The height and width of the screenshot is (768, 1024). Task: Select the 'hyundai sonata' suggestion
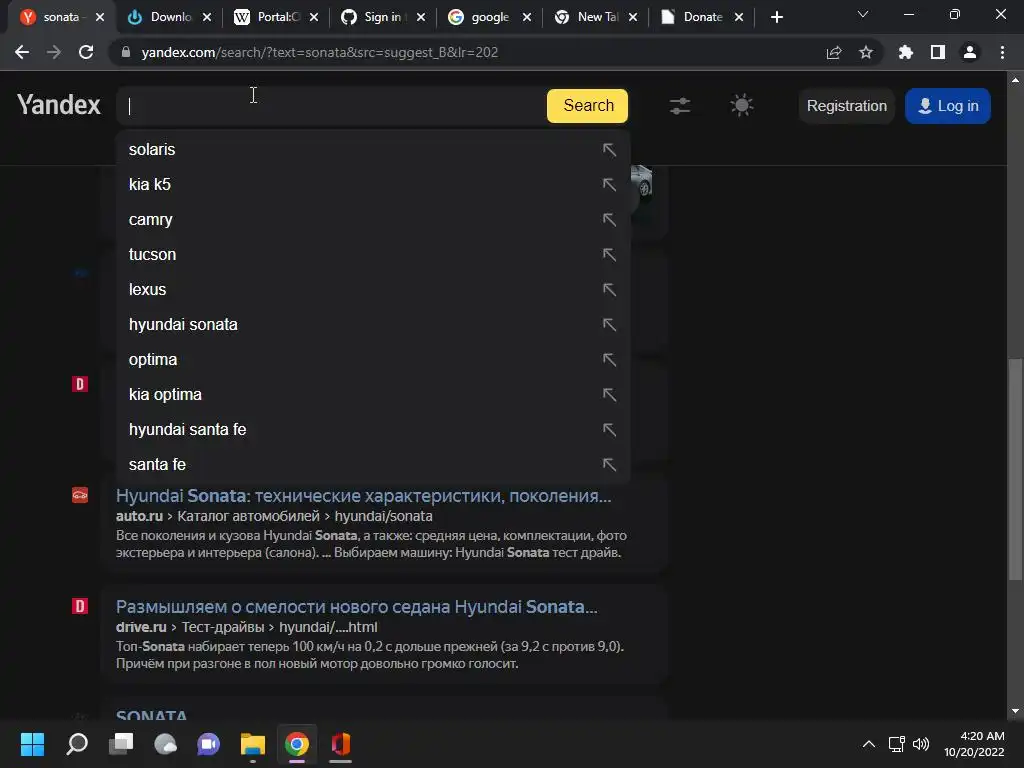tap(373, 325)
